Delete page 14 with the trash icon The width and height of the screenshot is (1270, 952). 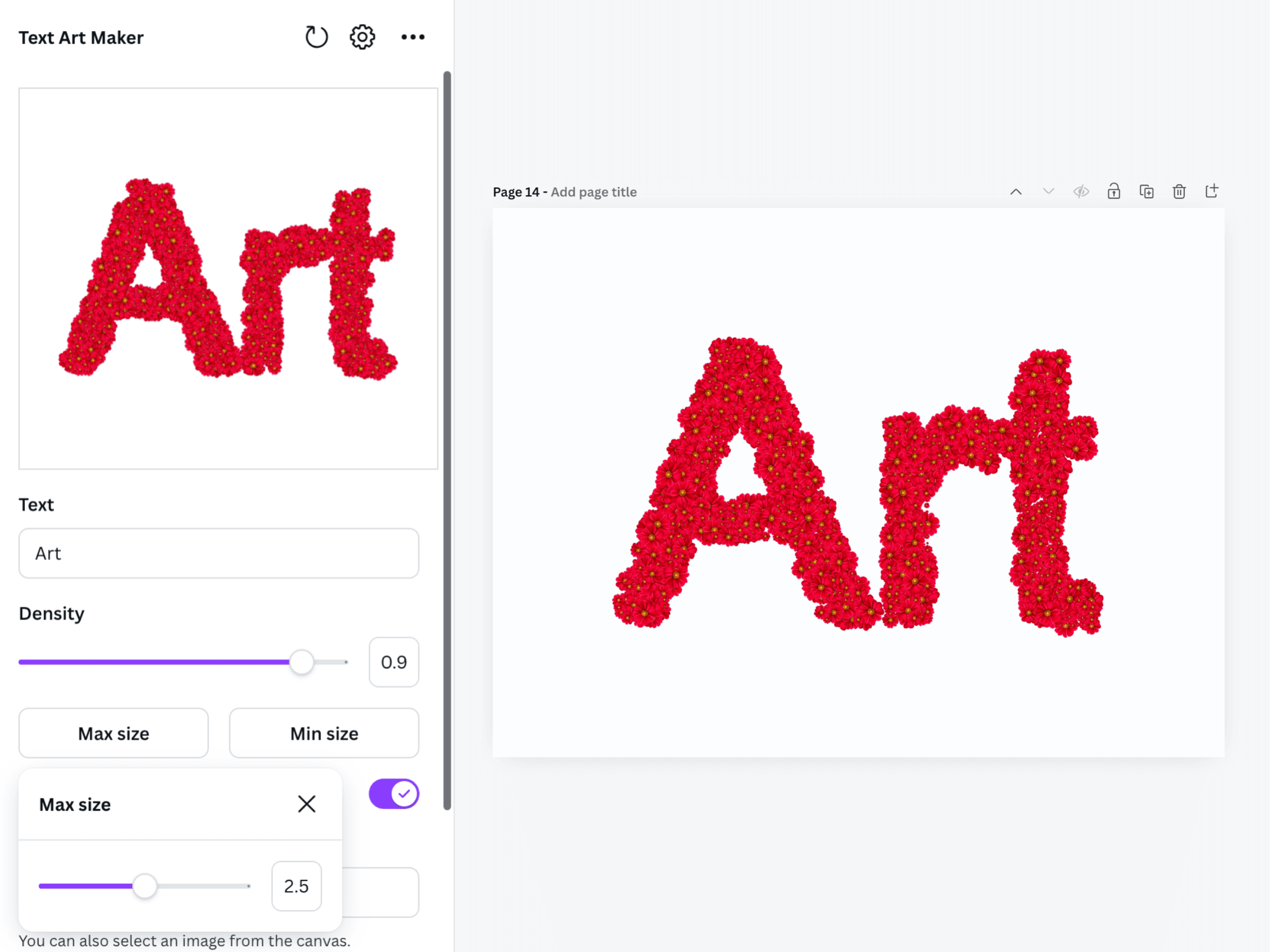1180,191
